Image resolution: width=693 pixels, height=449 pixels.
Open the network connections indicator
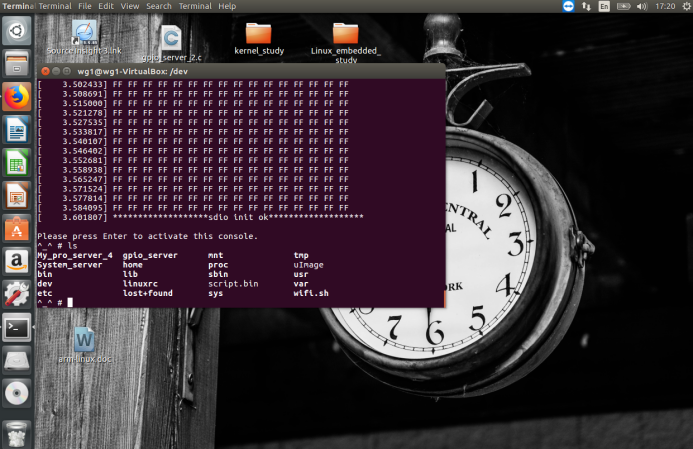(x=586, y=6)
